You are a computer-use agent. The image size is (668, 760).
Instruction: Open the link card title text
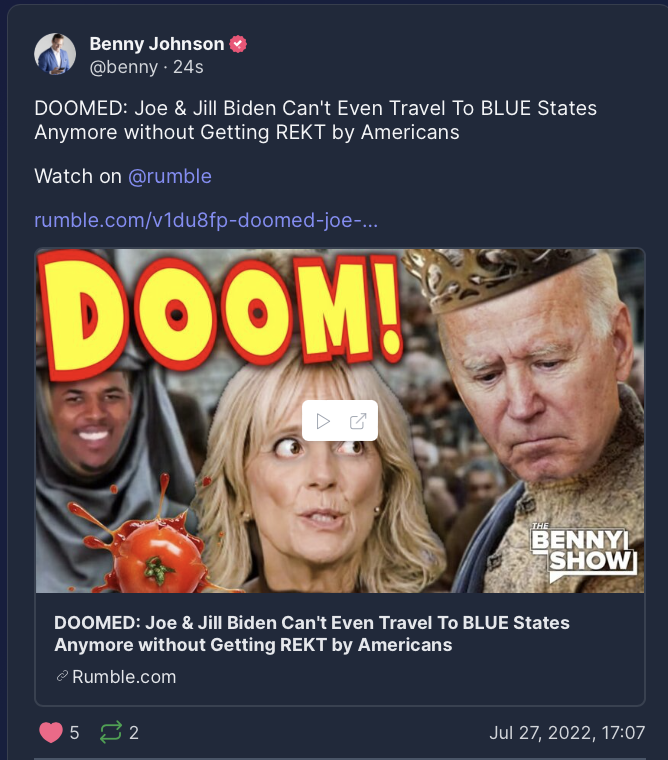click(x=312, y=633)
